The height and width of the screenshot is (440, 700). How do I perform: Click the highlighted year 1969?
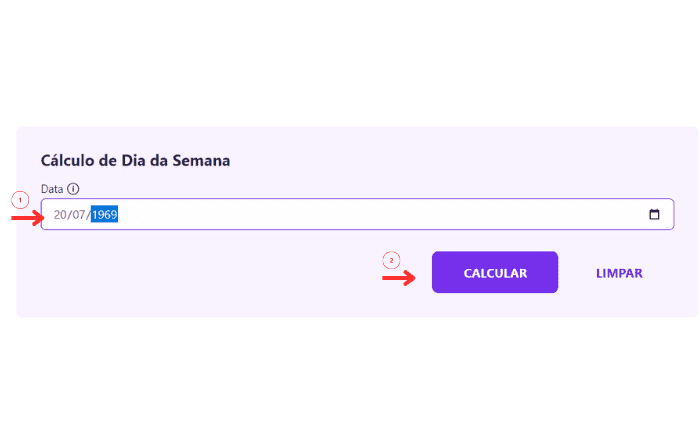pos(105,215)
